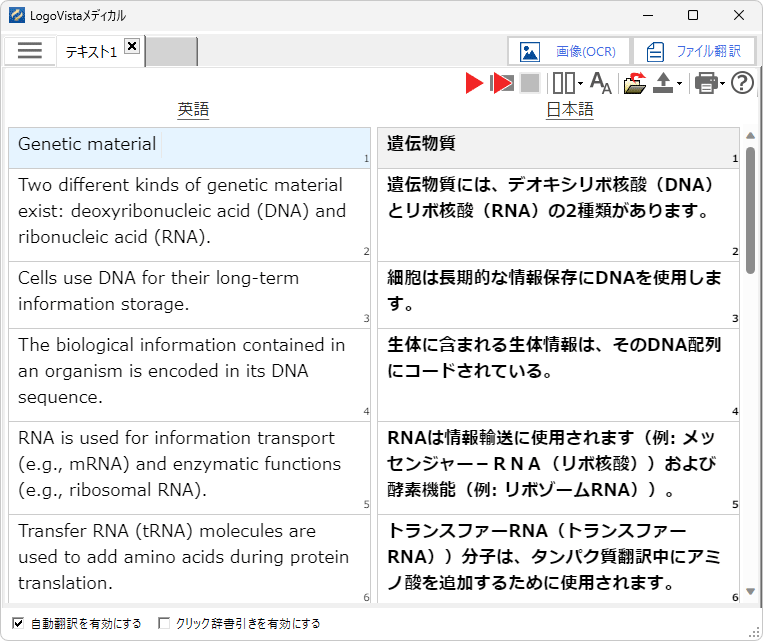Click the 英語 source language link
Screen dimensions: 763x641
[x=193, y=110]
